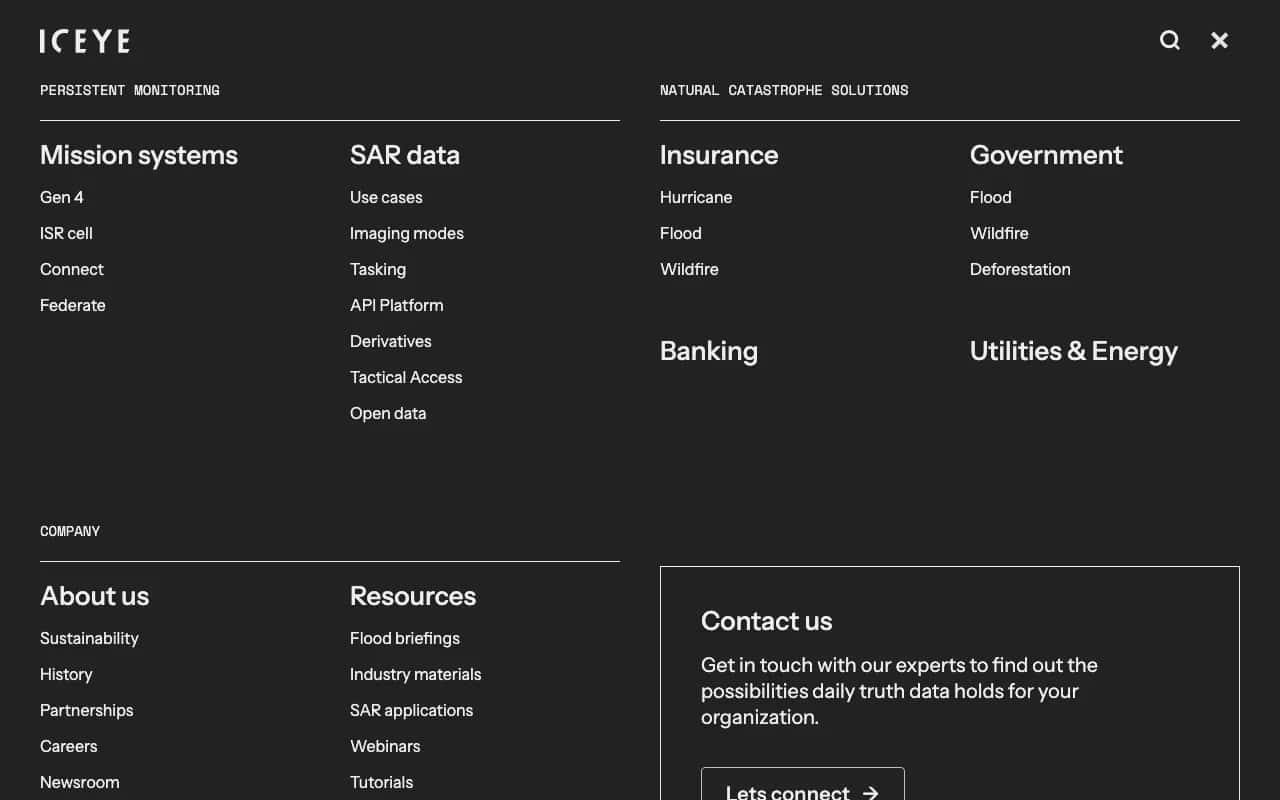Go to the Webinars page
1280x800 pixels.
point(385,746)
